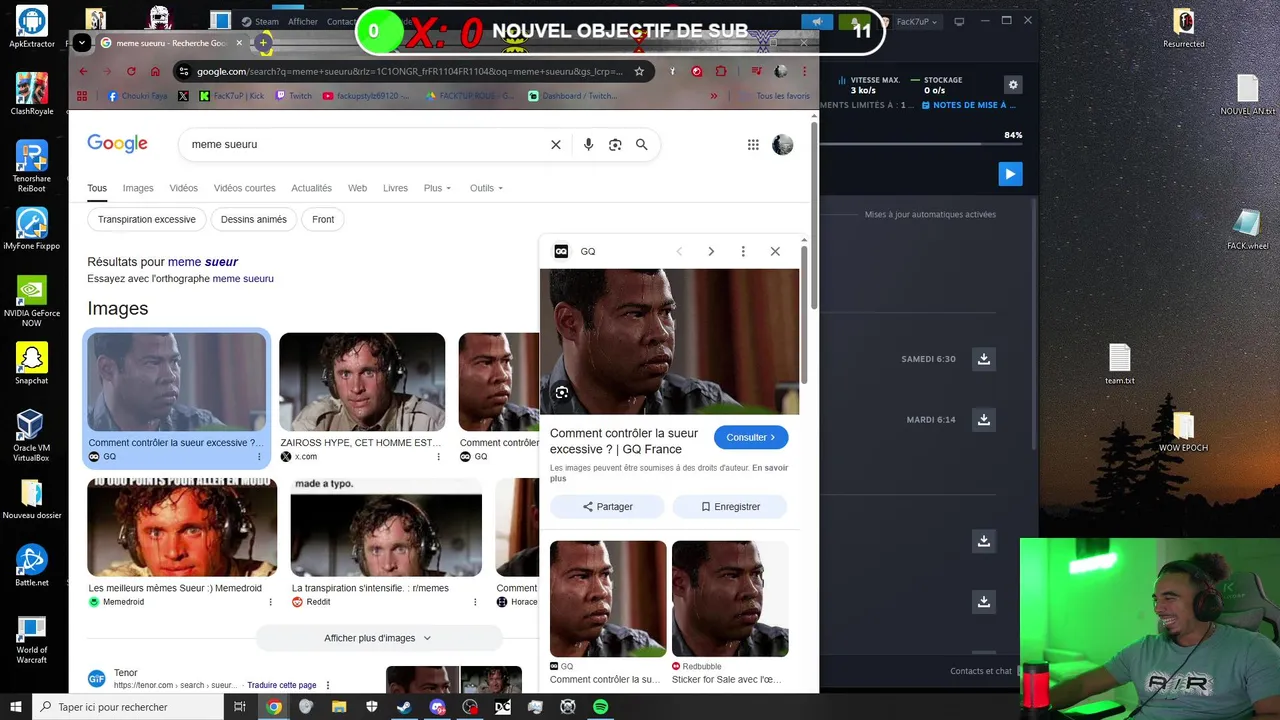
Task: Open NVIDIA GeForce NOW desktop shortcut
Action: (x=31, y=301)
